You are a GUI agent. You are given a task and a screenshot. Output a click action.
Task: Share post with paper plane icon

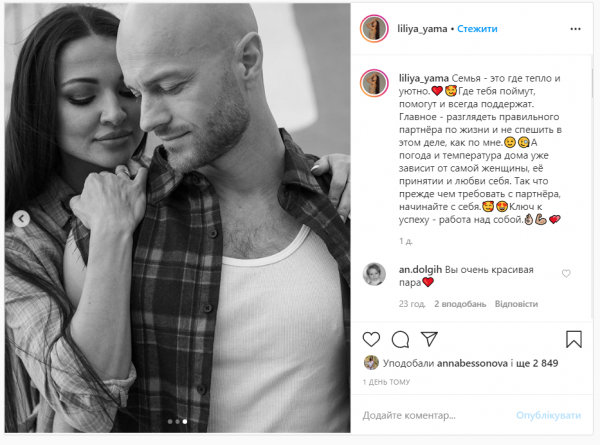tap(429, 339)
